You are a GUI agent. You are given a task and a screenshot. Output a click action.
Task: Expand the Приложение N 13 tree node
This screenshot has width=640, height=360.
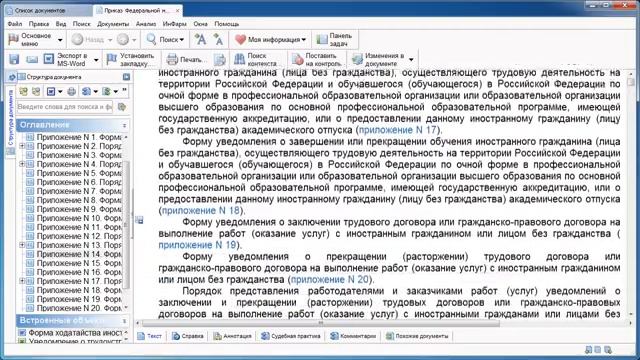pos(22,245)
